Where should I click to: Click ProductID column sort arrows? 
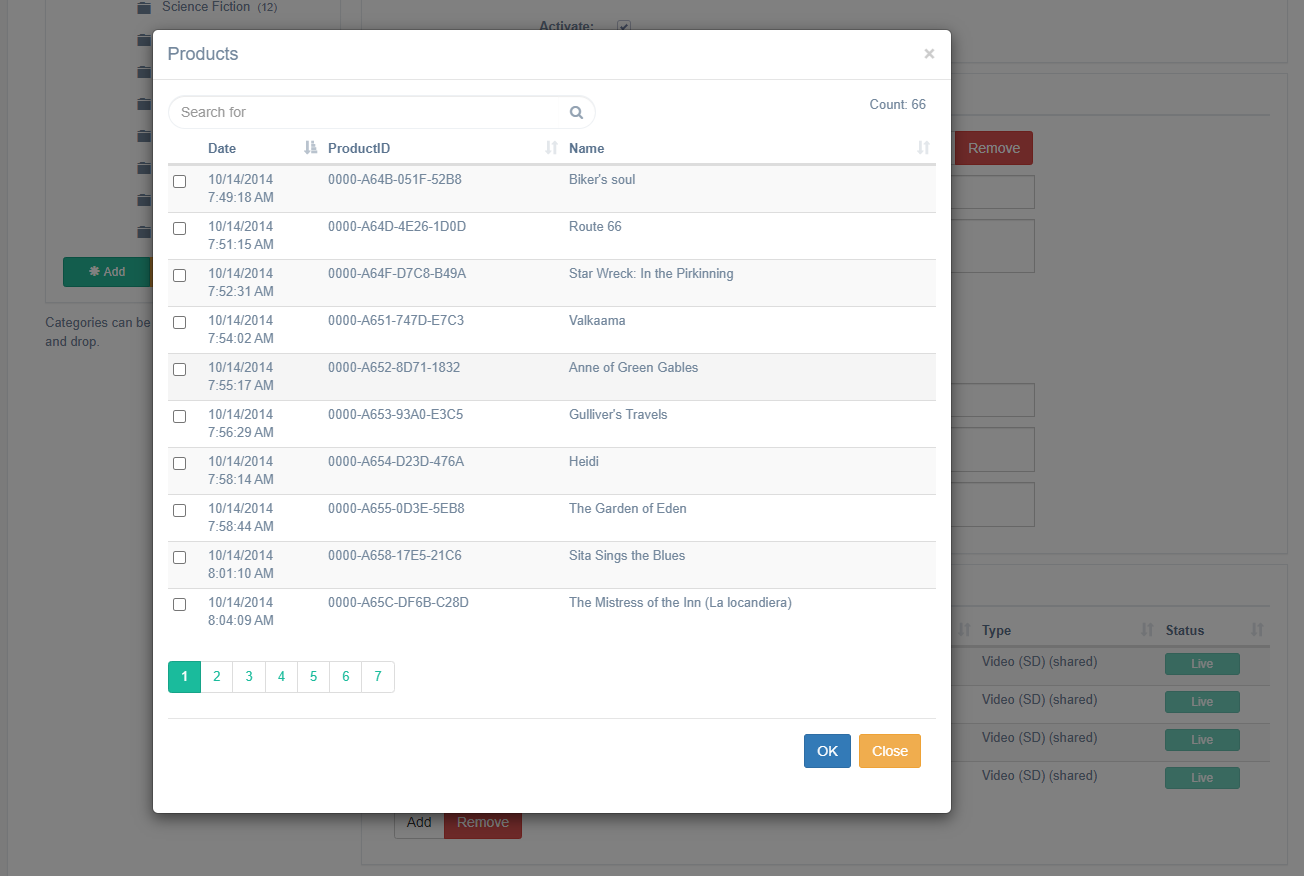click(551, 148)
